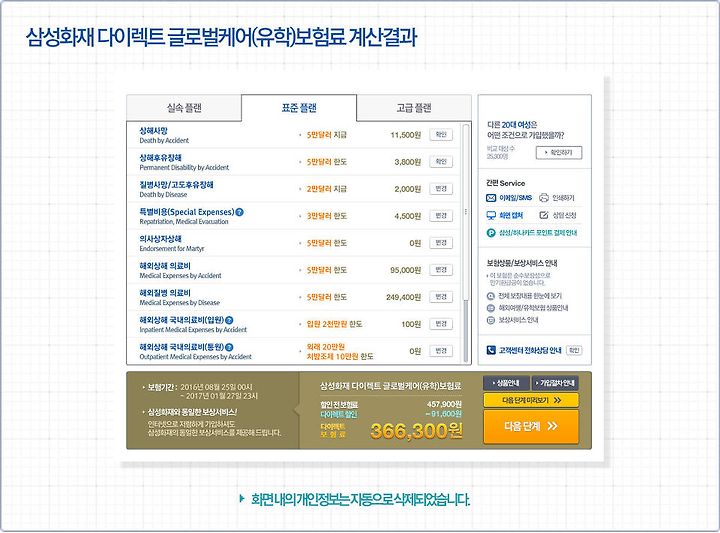The image size is (720, 533).
Task: Click the 95,000원 premium value
Action: (x=405, y=270)
